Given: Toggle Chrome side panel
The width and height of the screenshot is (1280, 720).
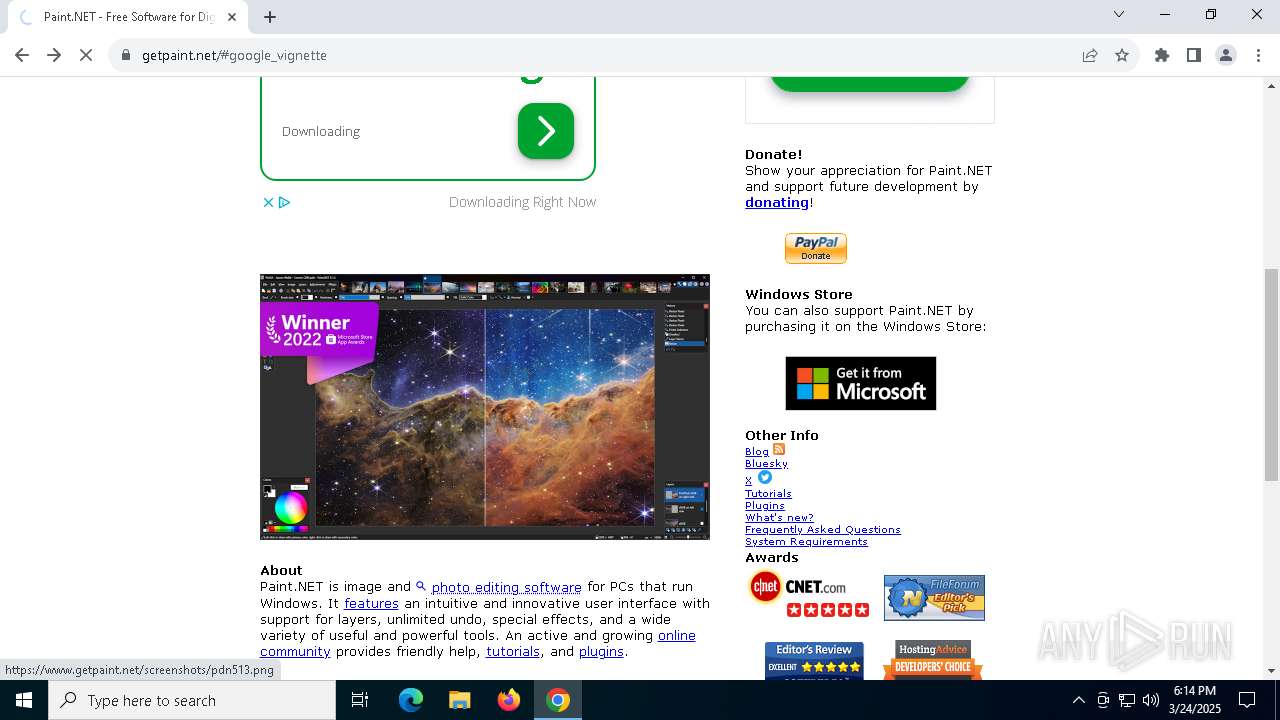Looking at the screenshot, I should (x=1194, y=55).
